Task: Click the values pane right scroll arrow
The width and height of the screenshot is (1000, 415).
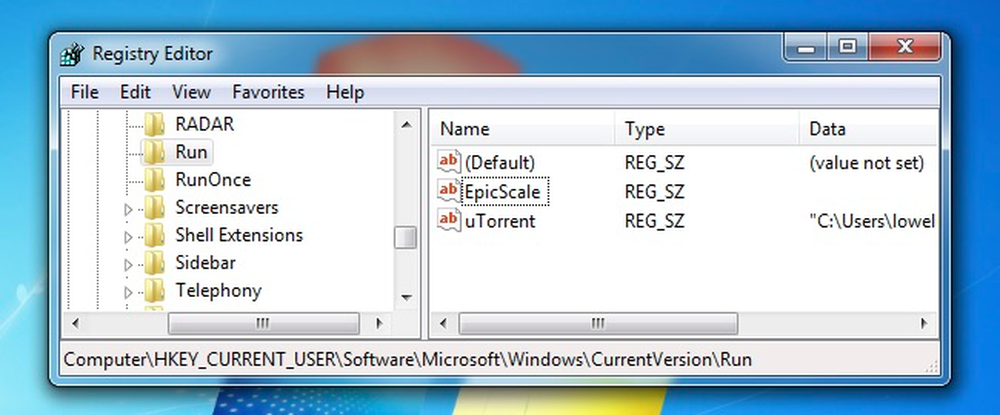Action: point(923,324)
